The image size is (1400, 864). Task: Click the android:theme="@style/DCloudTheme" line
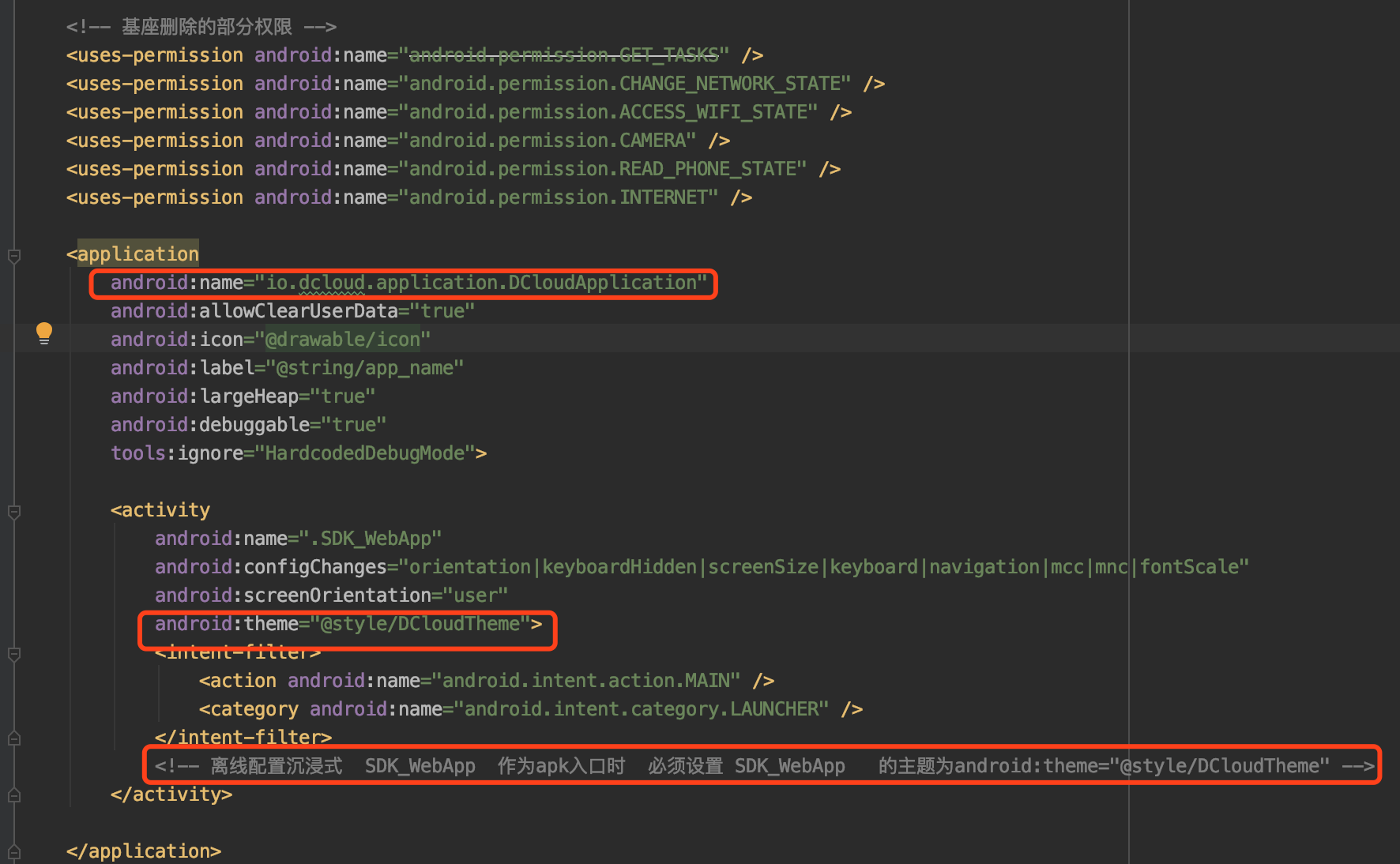click(x=348, y=624)
